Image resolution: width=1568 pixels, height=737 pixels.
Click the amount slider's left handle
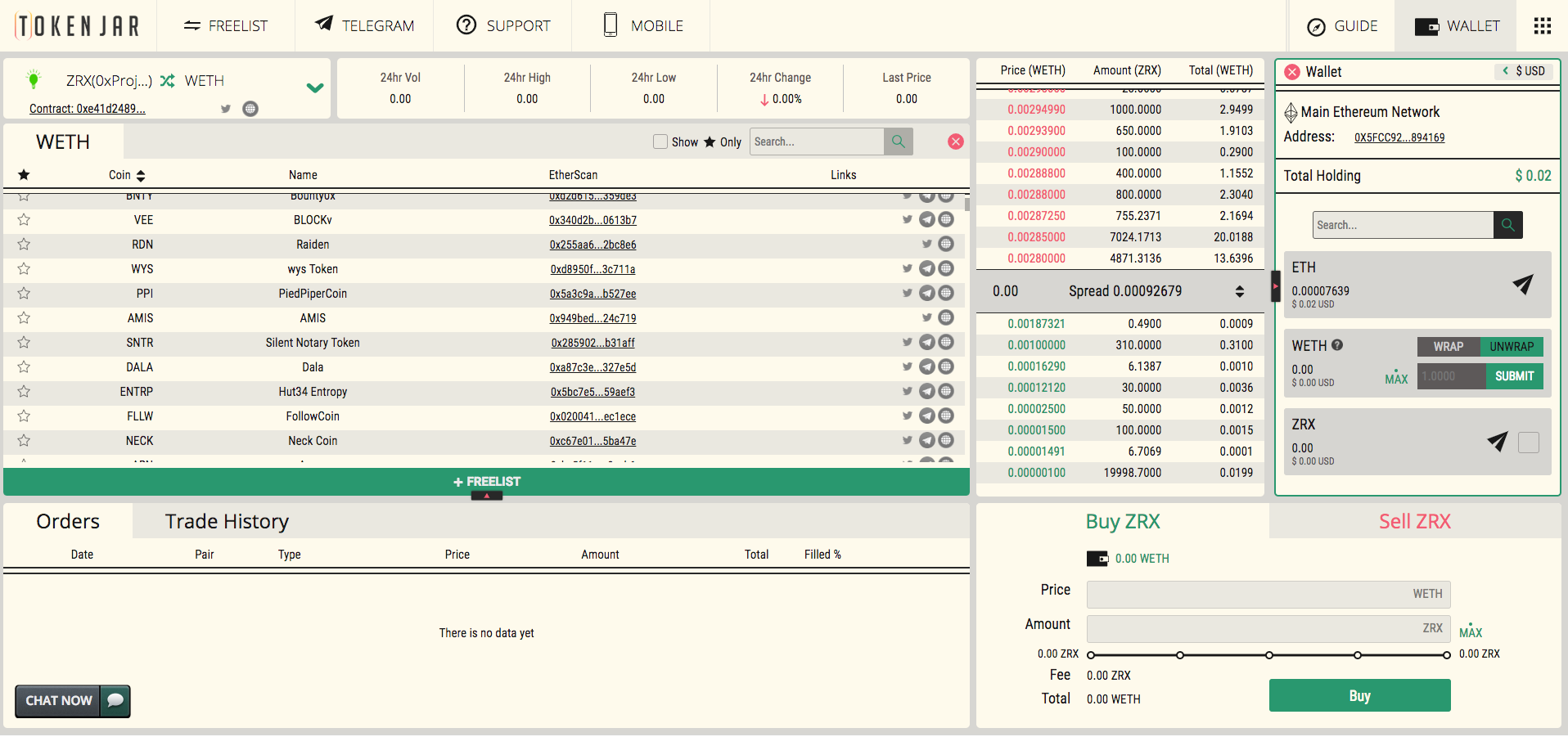[x=1091, y=655]
